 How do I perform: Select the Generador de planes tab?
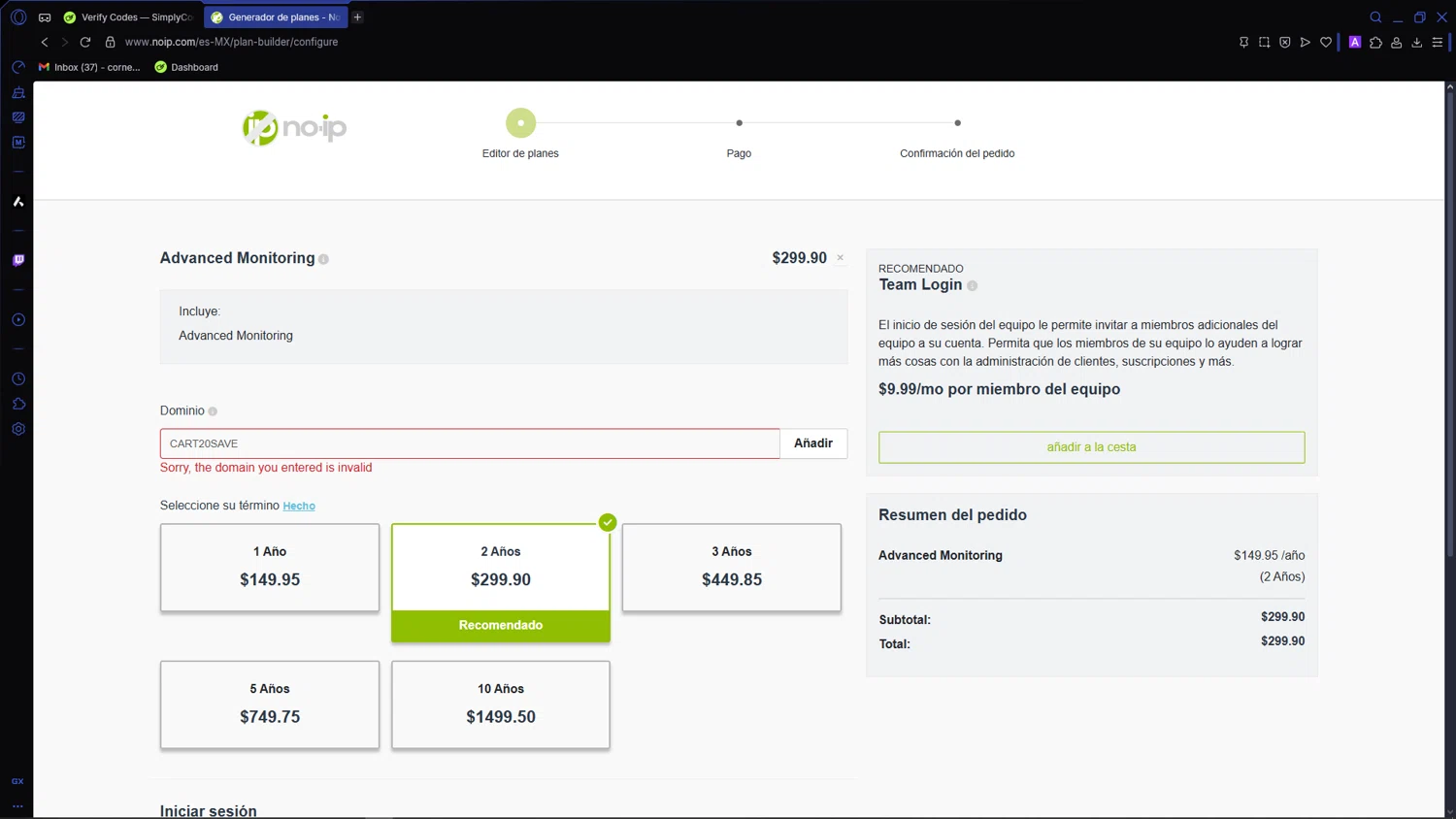[276, 17]
